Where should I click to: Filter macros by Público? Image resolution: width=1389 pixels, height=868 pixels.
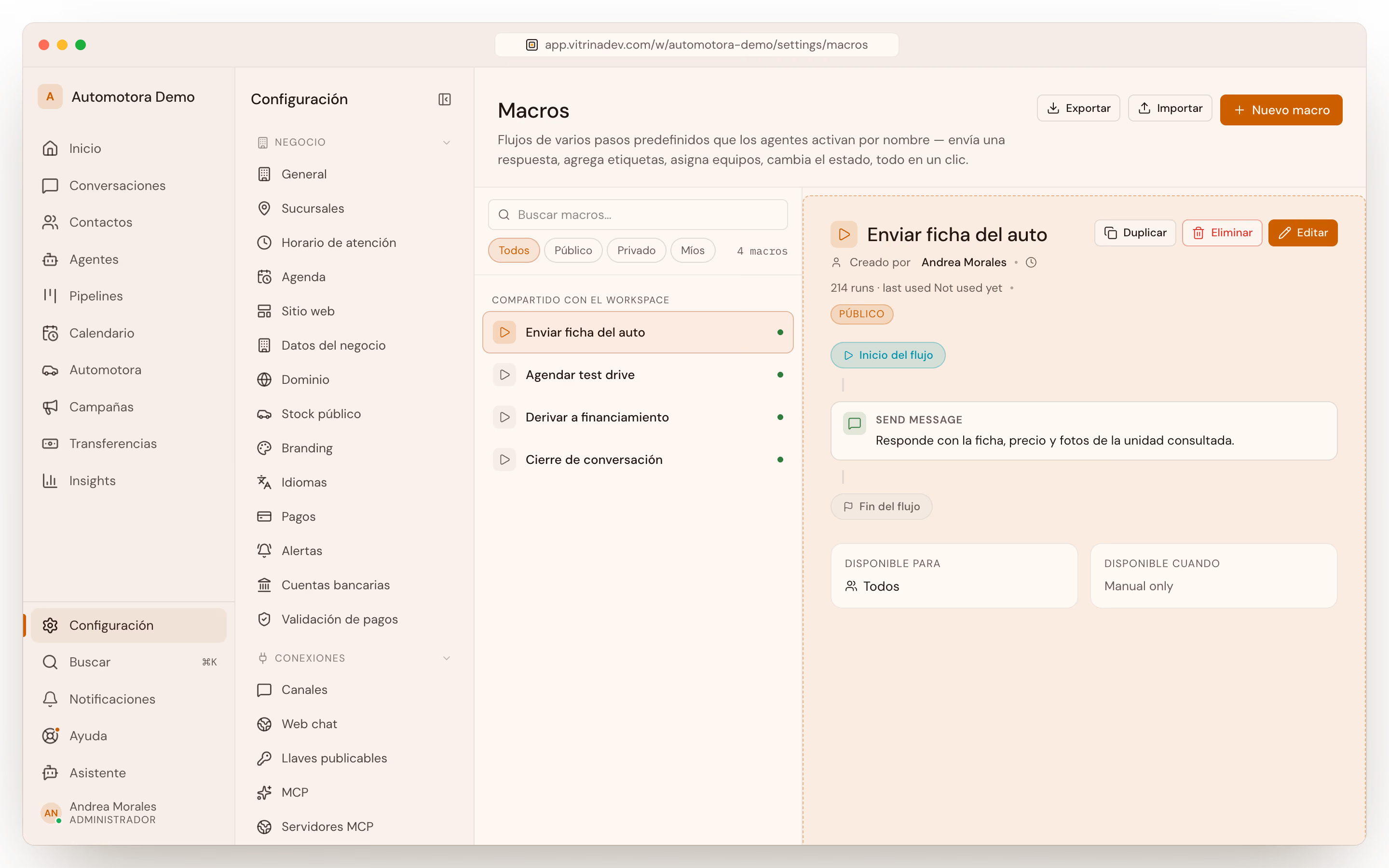pyautogui.click(x=573, y=250)
